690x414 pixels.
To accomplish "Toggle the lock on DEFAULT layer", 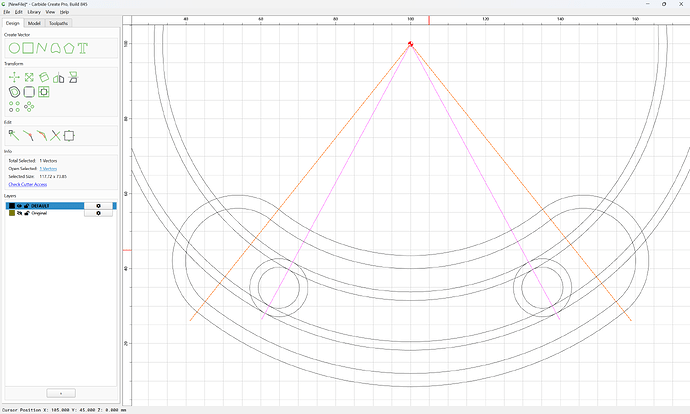I will click(x=26, y=206).
